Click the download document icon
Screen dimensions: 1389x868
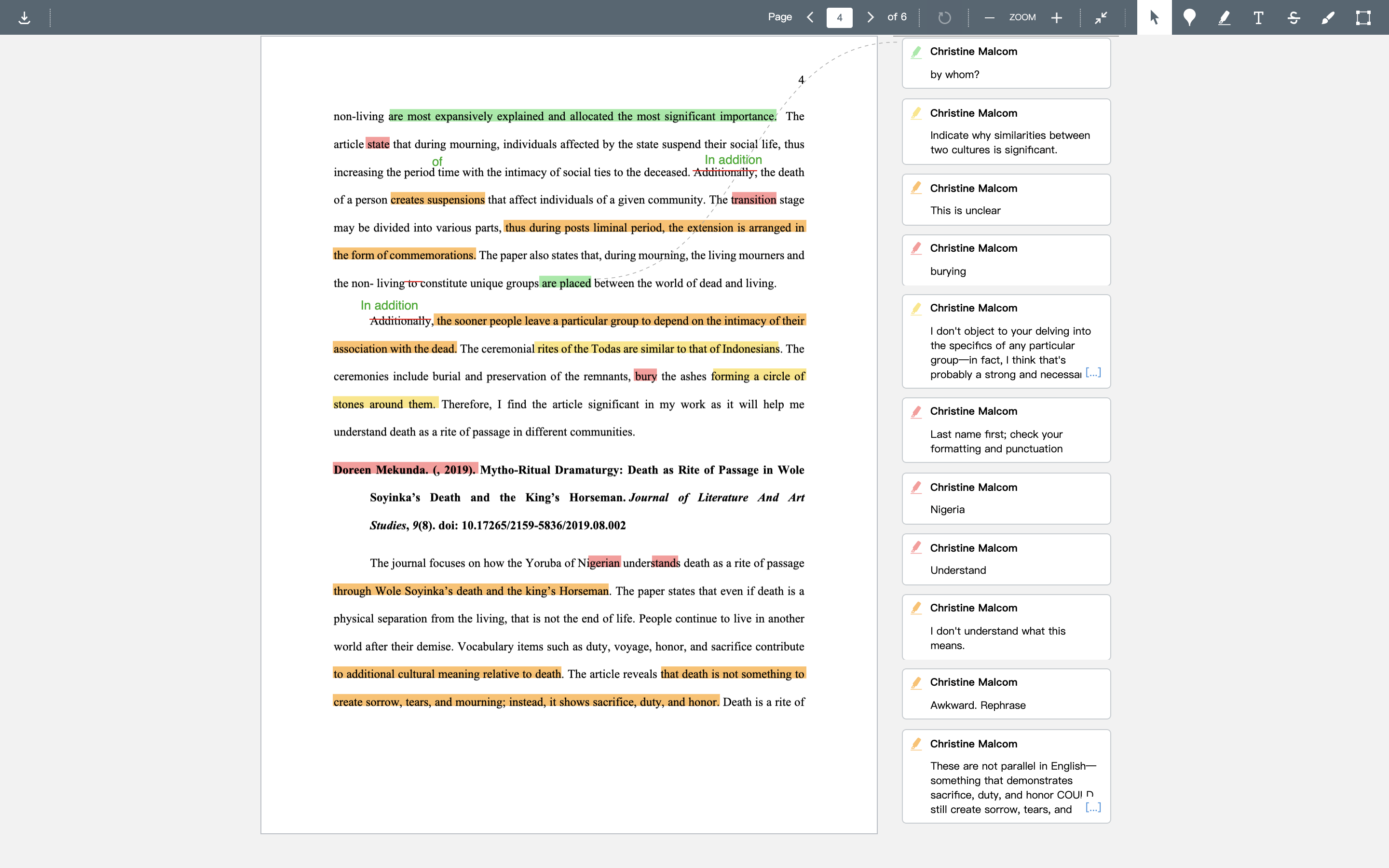coord(24,18)
